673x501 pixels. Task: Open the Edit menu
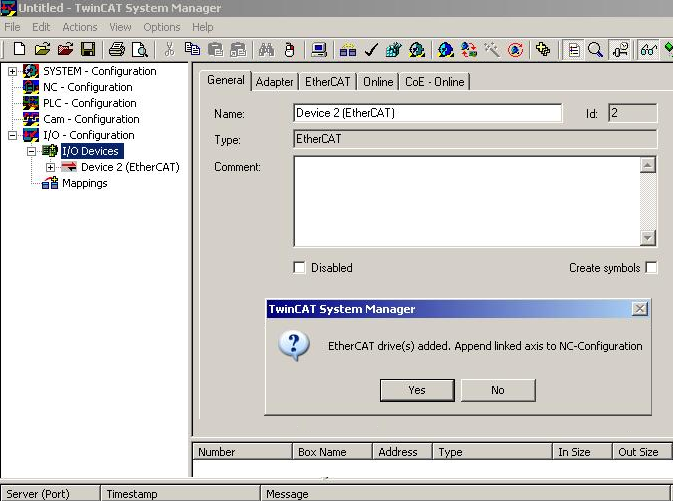click(41, 27)
